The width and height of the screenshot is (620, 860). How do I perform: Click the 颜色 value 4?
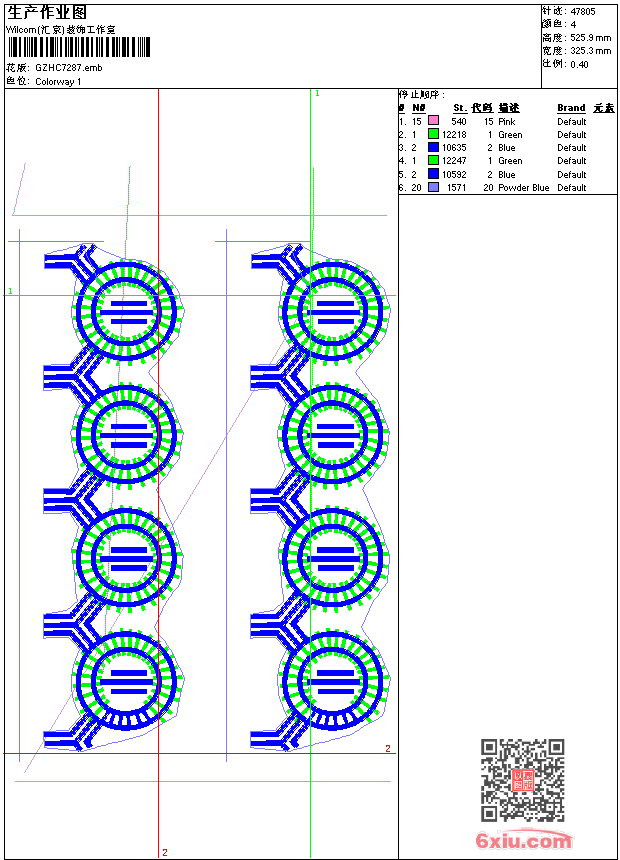coord(573,25)
